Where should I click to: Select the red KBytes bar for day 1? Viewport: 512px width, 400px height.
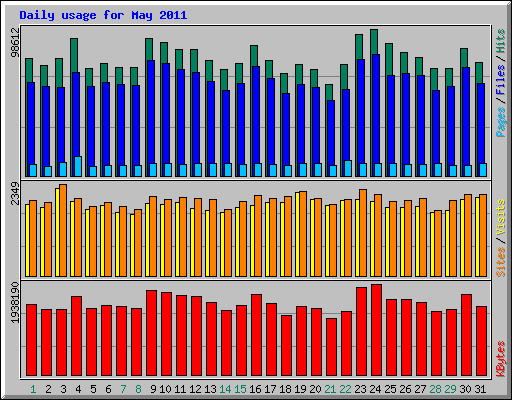[32, 340]
